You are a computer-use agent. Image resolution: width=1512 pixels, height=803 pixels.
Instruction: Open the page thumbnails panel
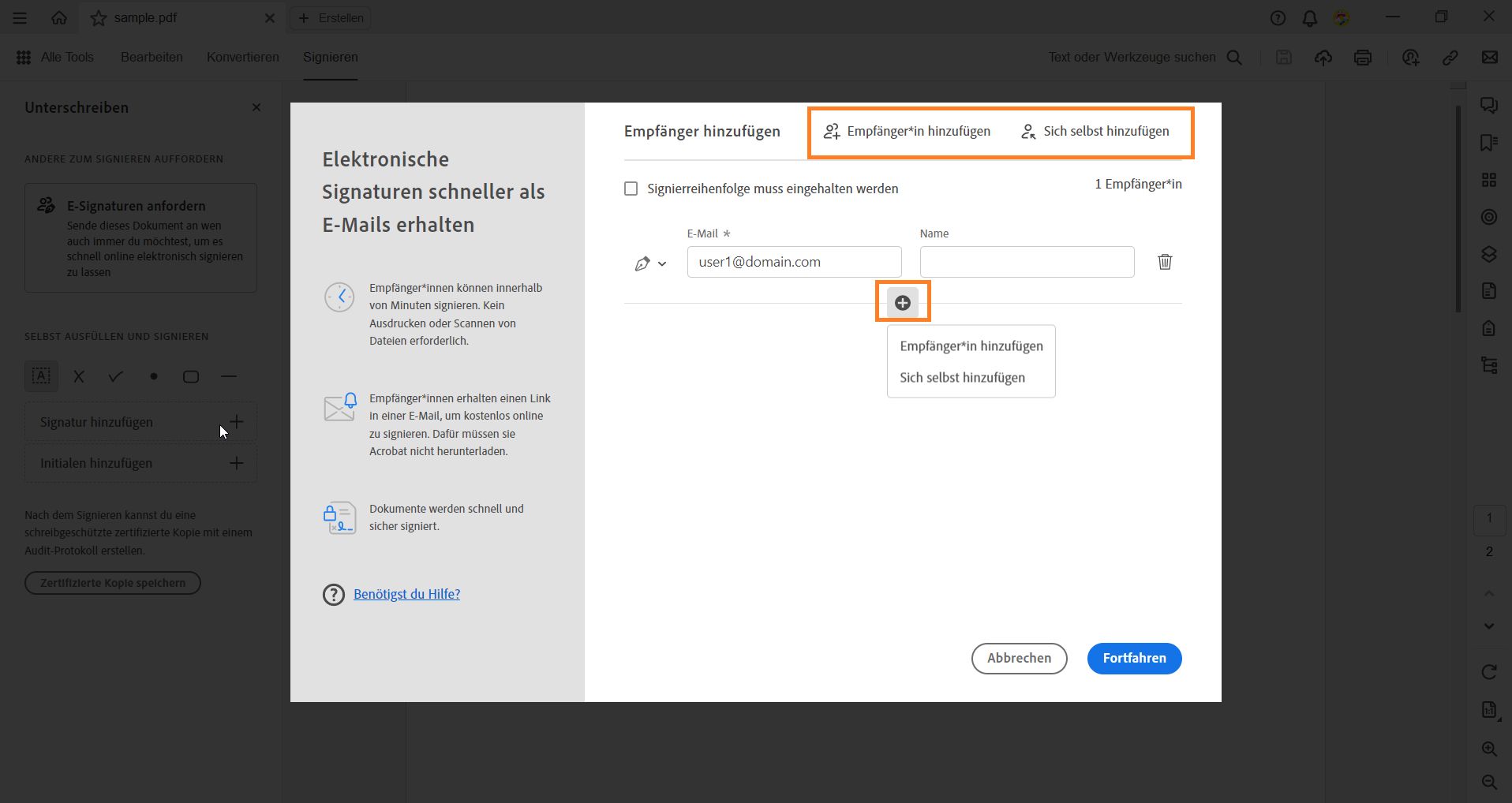1489,179
